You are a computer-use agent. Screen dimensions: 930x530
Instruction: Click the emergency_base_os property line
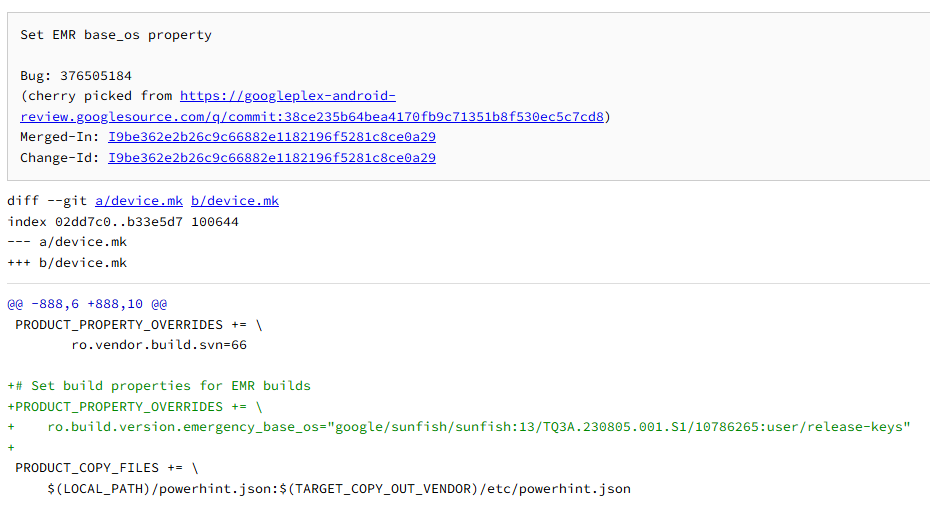tap(478, 427)
